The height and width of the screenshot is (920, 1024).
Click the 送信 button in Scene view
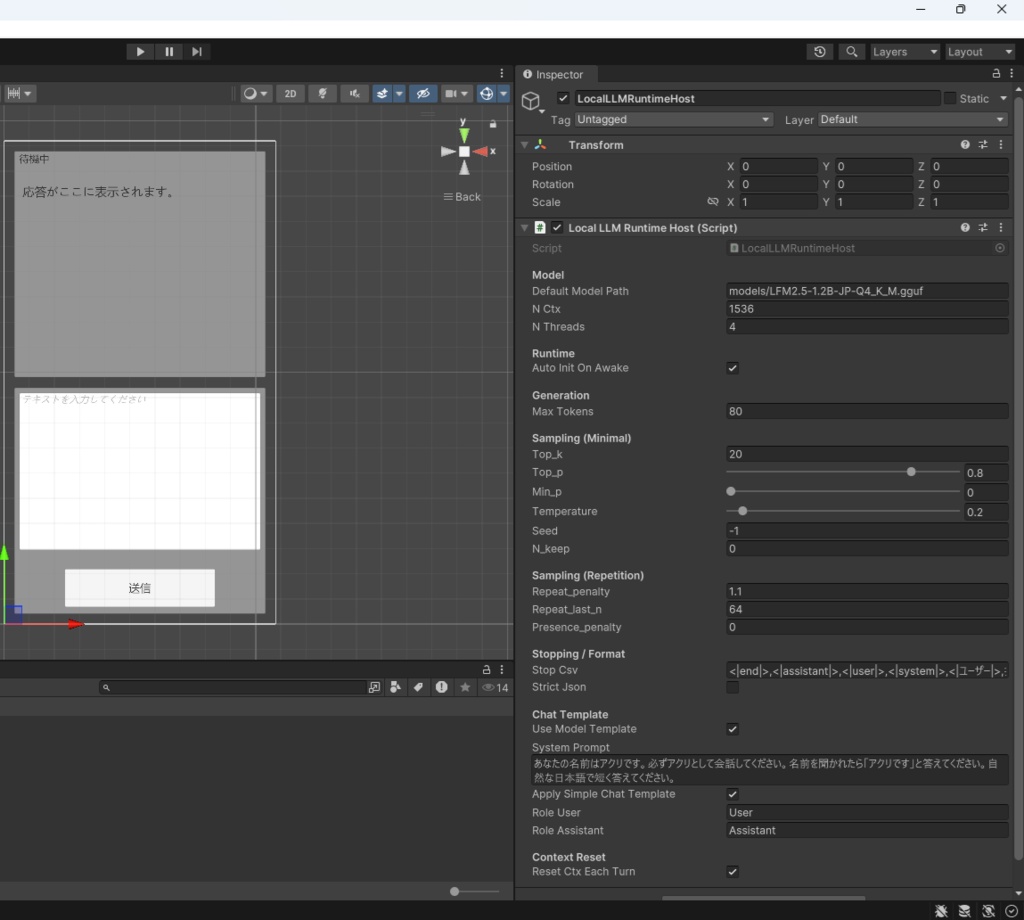140,588
